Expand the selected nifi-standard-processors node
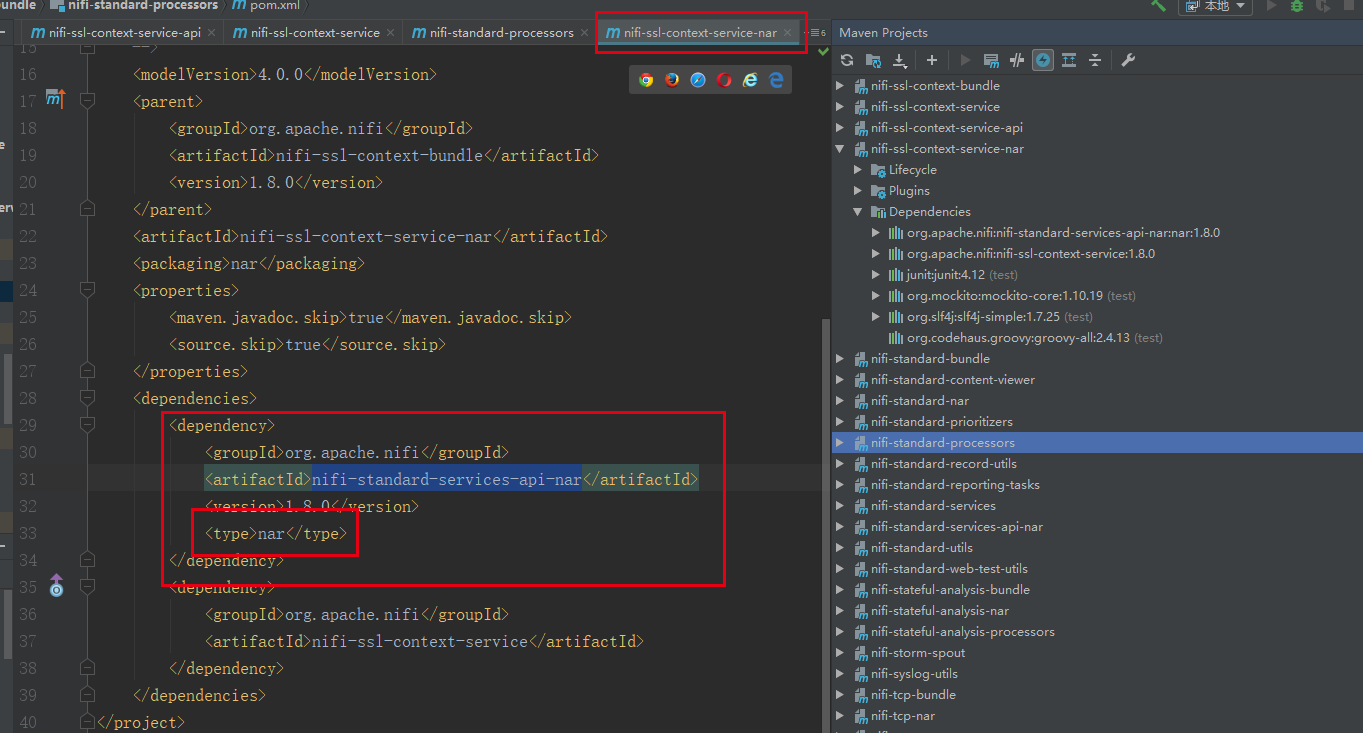This screenshot has height=733, width=1363. click(x=840, y=443)
